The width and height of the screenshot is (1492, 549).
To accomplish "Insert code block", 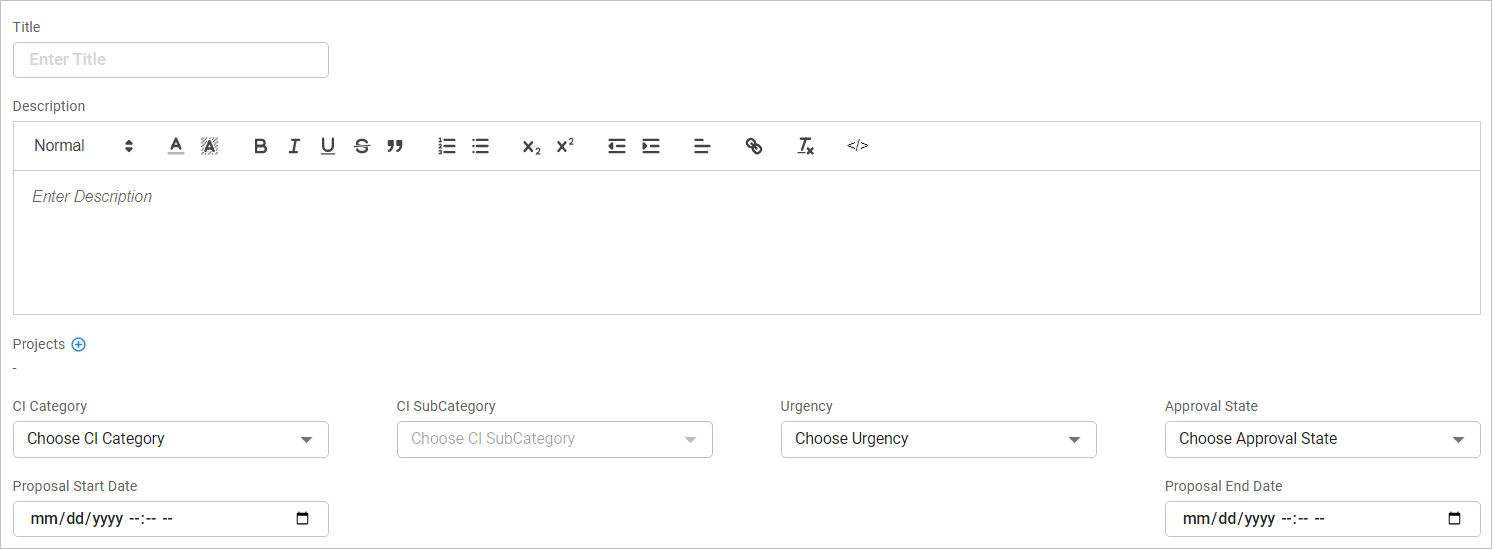I will [x=857, y=146].
